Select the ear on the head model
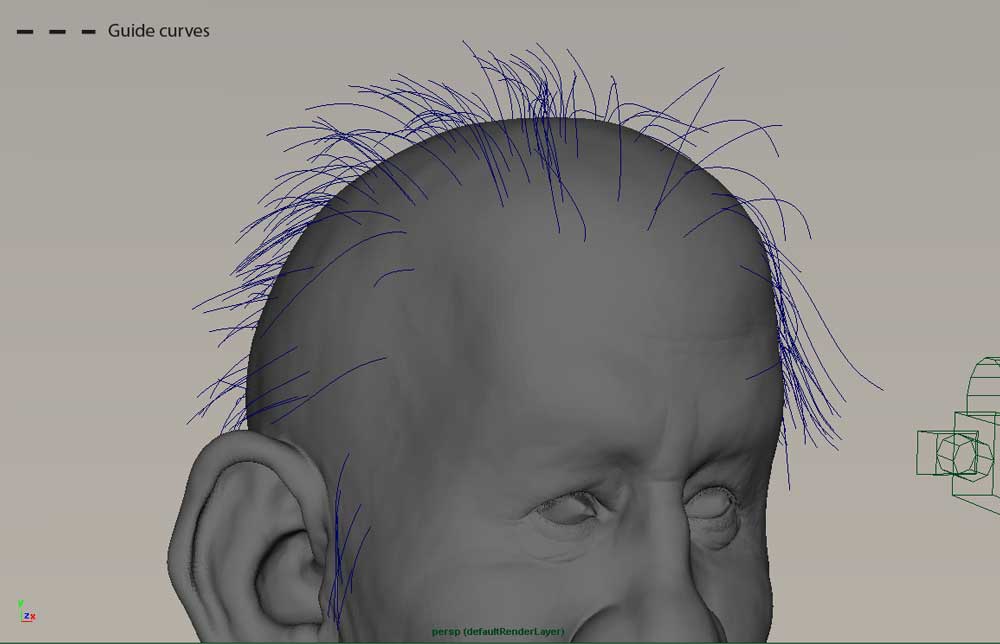This screenshot has height=644, width=1000. pos(252,536)
